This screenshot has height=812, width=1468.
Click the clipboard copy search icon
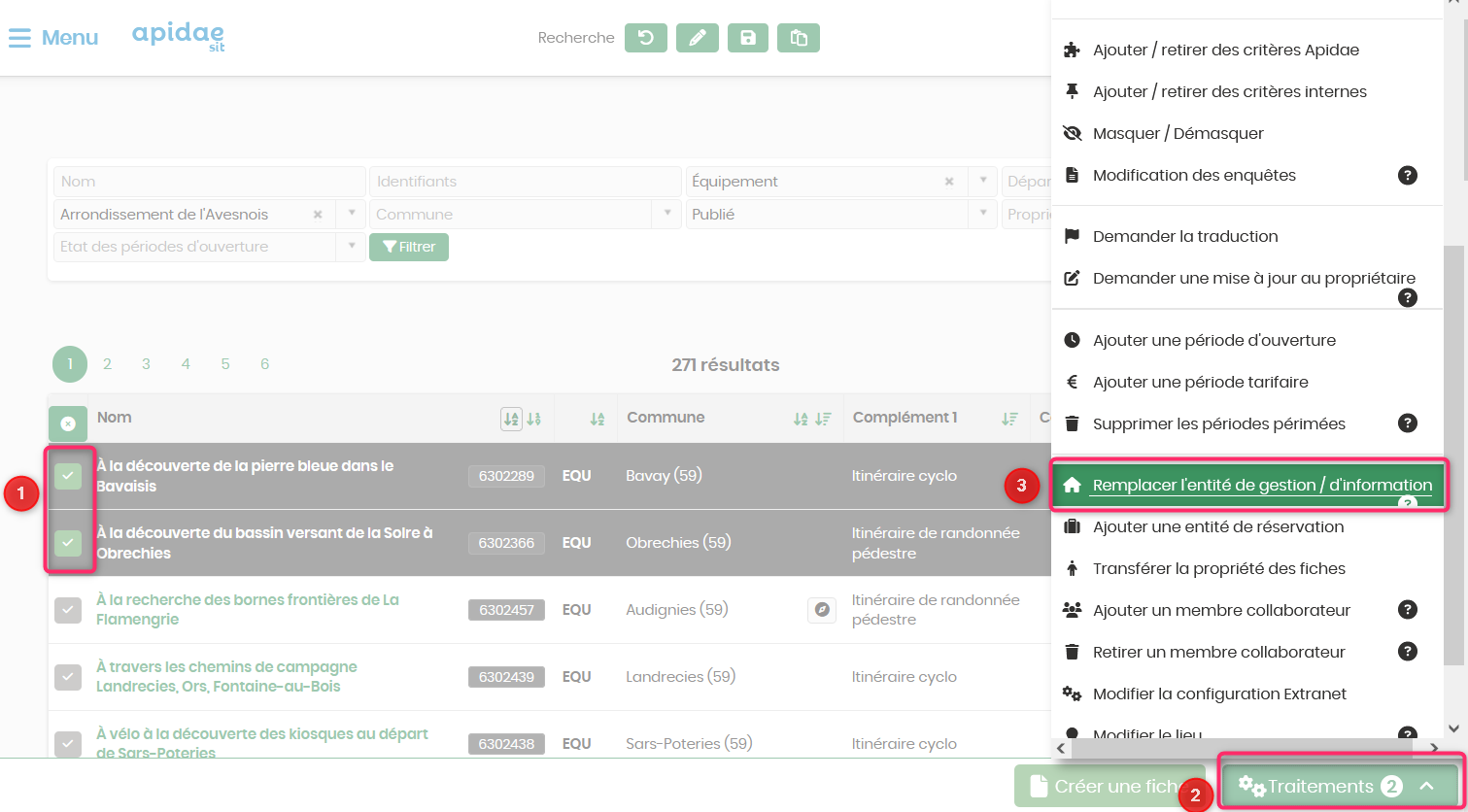[x=799, y=38]
